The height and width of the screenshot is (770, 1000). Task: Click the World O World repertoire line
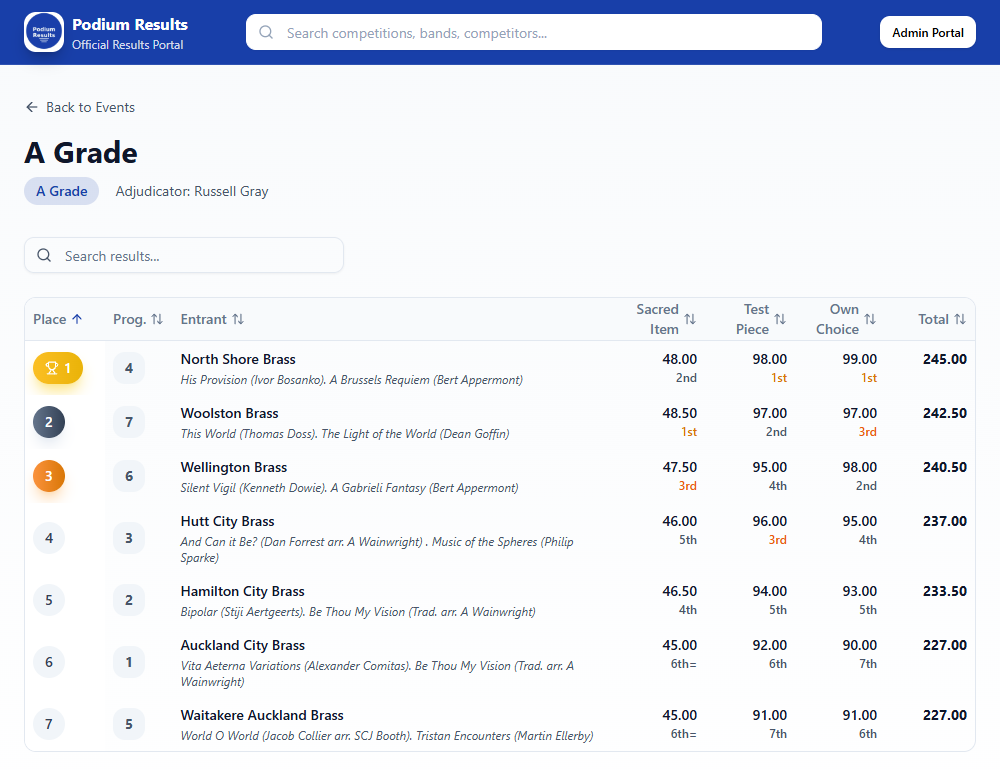pos(386,736)
